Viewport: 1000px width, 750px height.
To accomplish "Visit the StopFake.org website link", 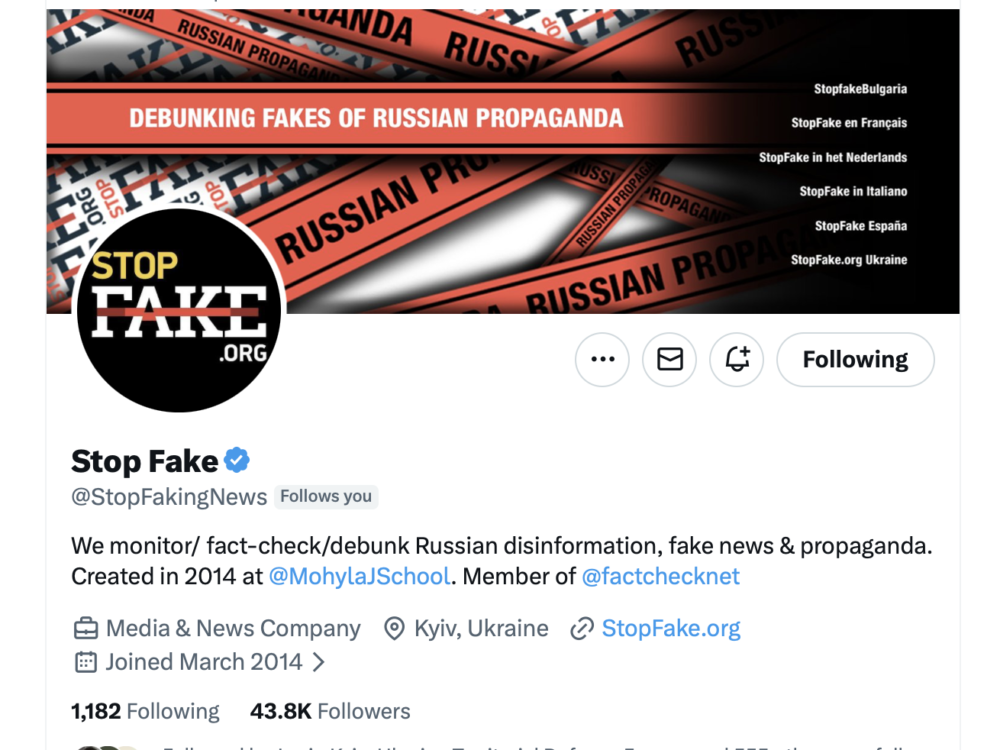I will 671,629.
